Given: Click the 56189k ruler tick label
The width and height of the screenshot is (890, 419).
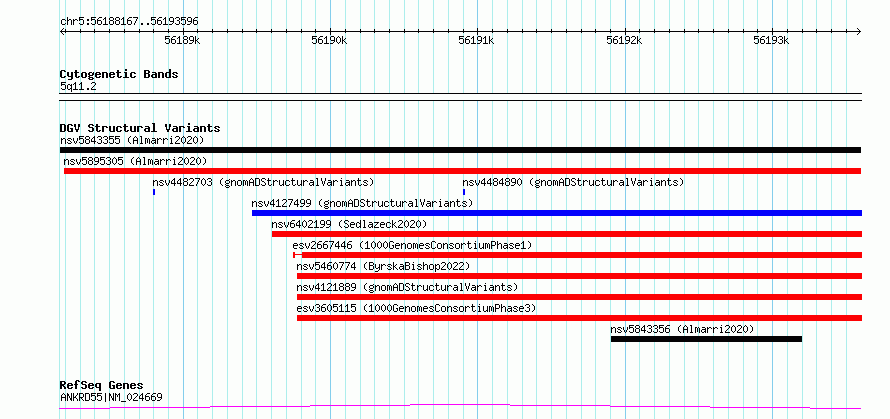Looking at the screenshot, I should pyautogui.click(x=182, y=40).
